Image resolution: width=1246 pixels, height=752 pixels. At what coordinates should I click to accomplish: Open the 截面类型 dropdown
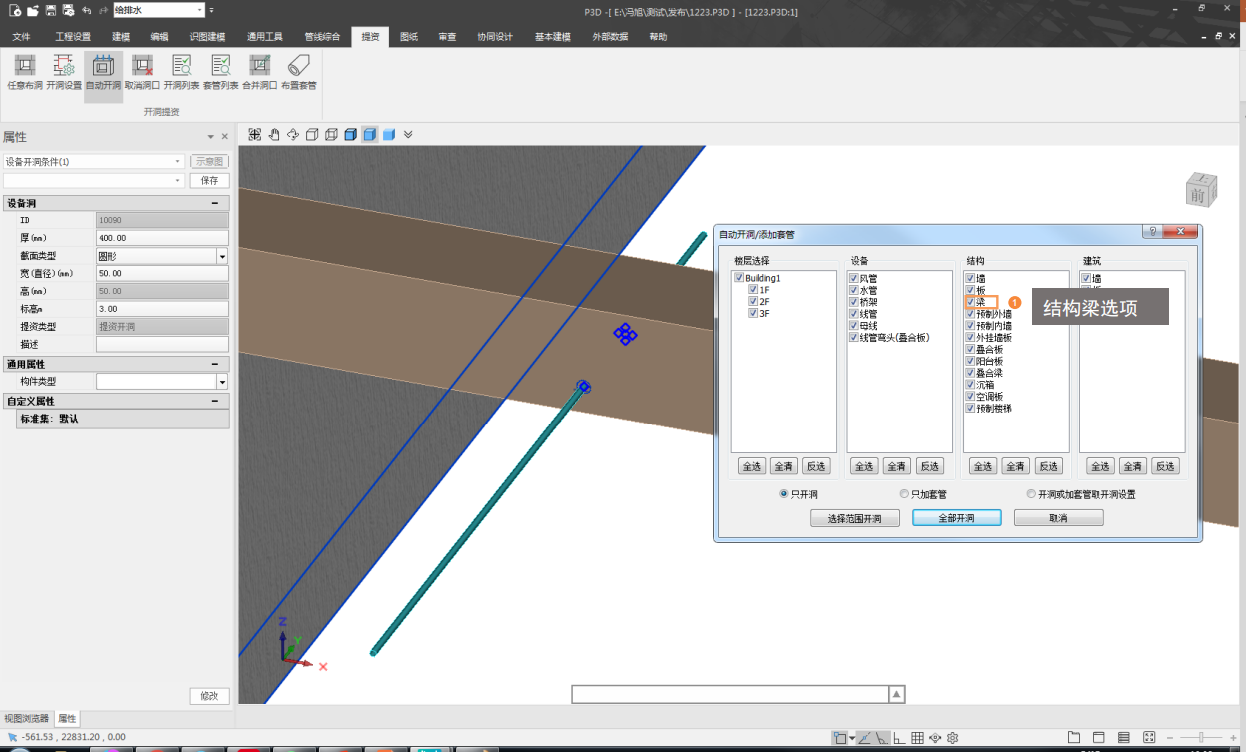222,256
